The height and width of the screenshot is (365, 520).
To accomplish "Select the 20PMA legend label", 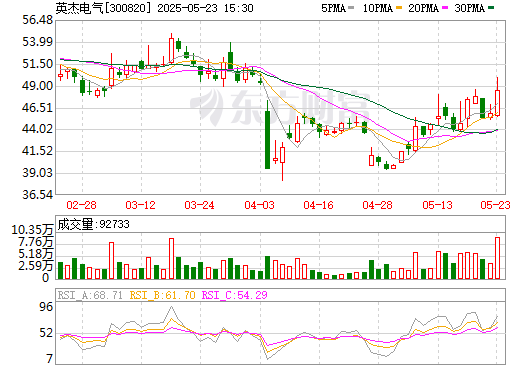I will pos(423,8).
